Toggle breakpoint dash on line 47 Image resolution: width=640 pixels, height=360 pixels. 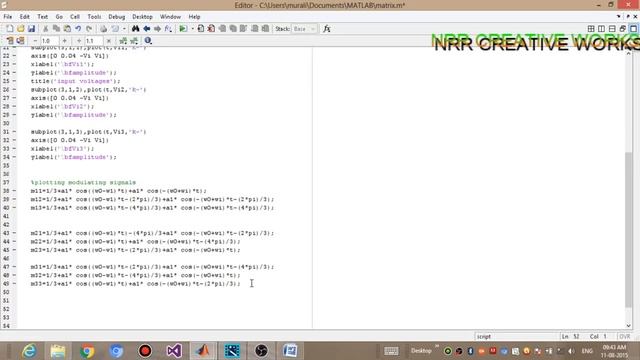tap(14, 267)
